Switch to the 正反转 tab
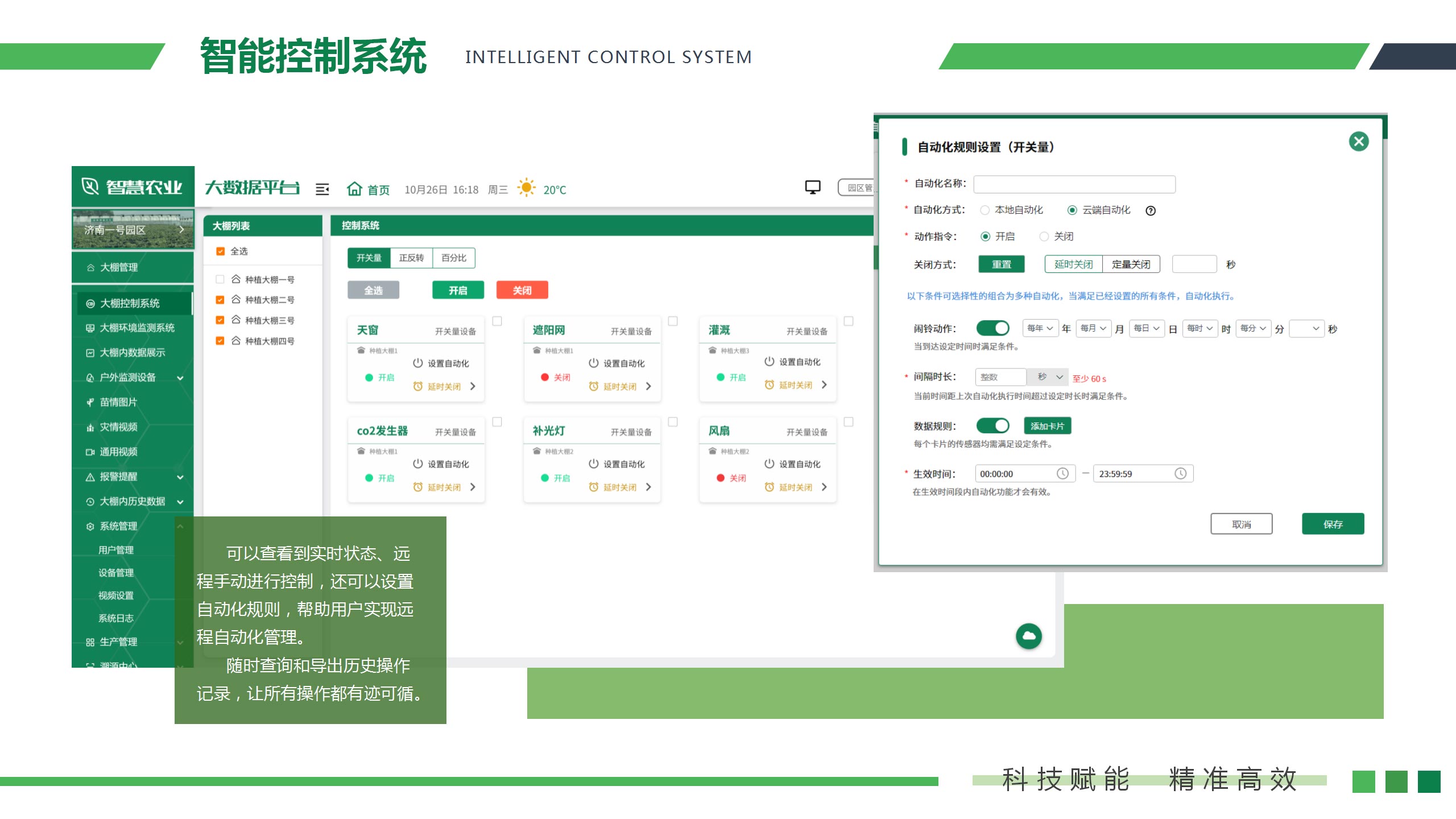 click(x=411, y=258)
